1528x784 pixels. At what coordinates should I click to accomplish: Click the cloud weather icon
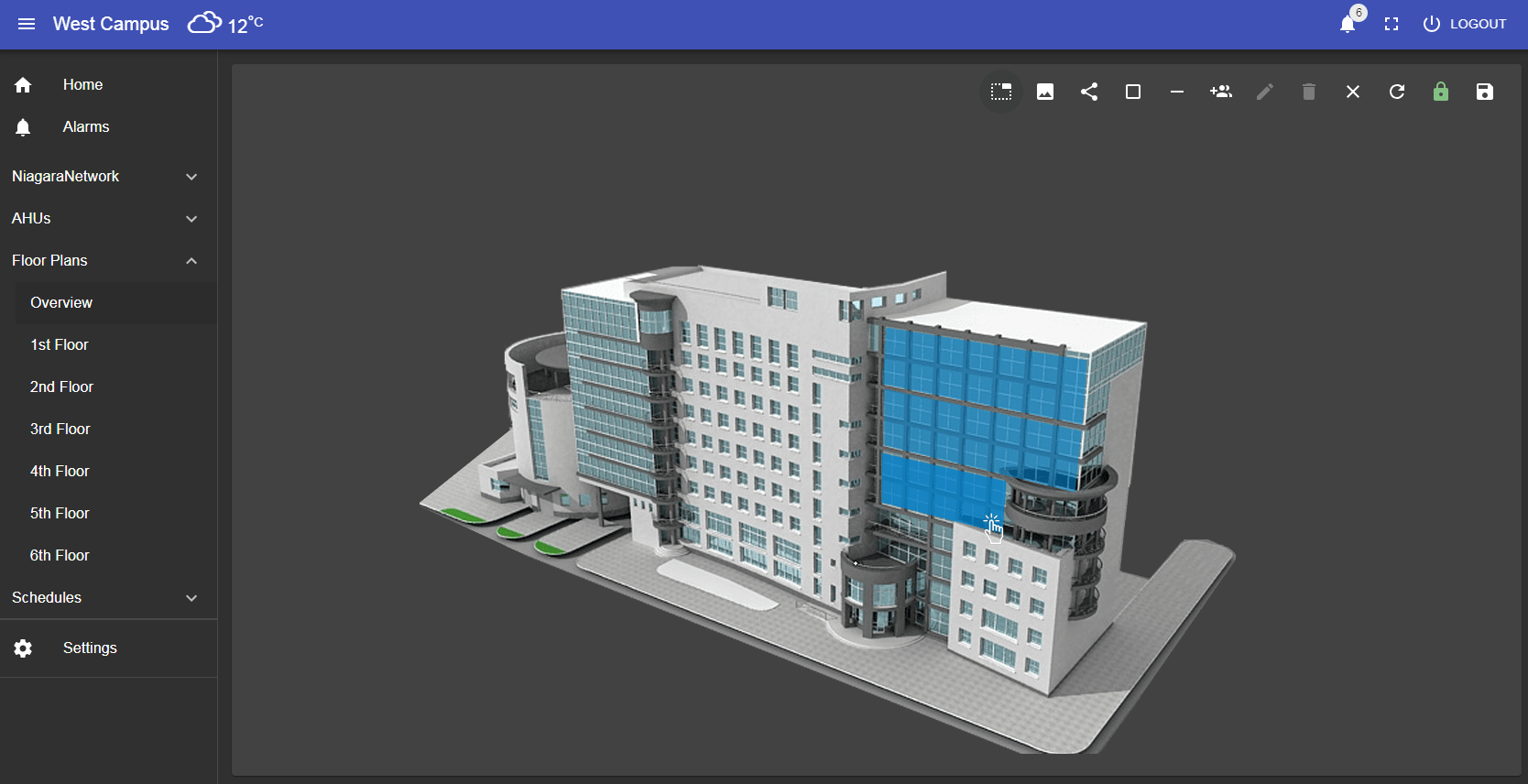pos(204,23)
